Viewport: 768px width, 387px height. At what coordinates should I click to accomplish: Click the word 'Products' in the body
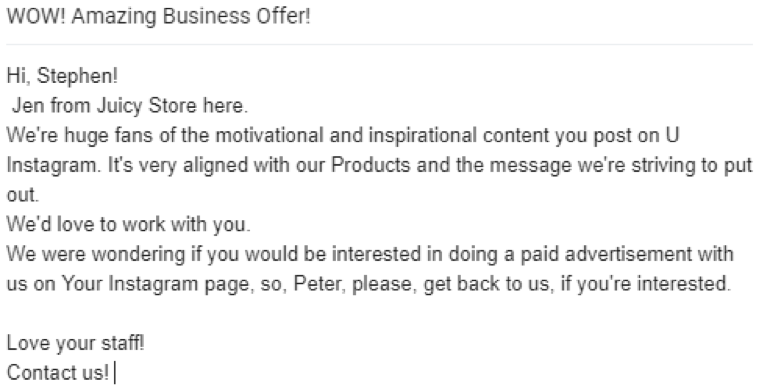[371, 166]
